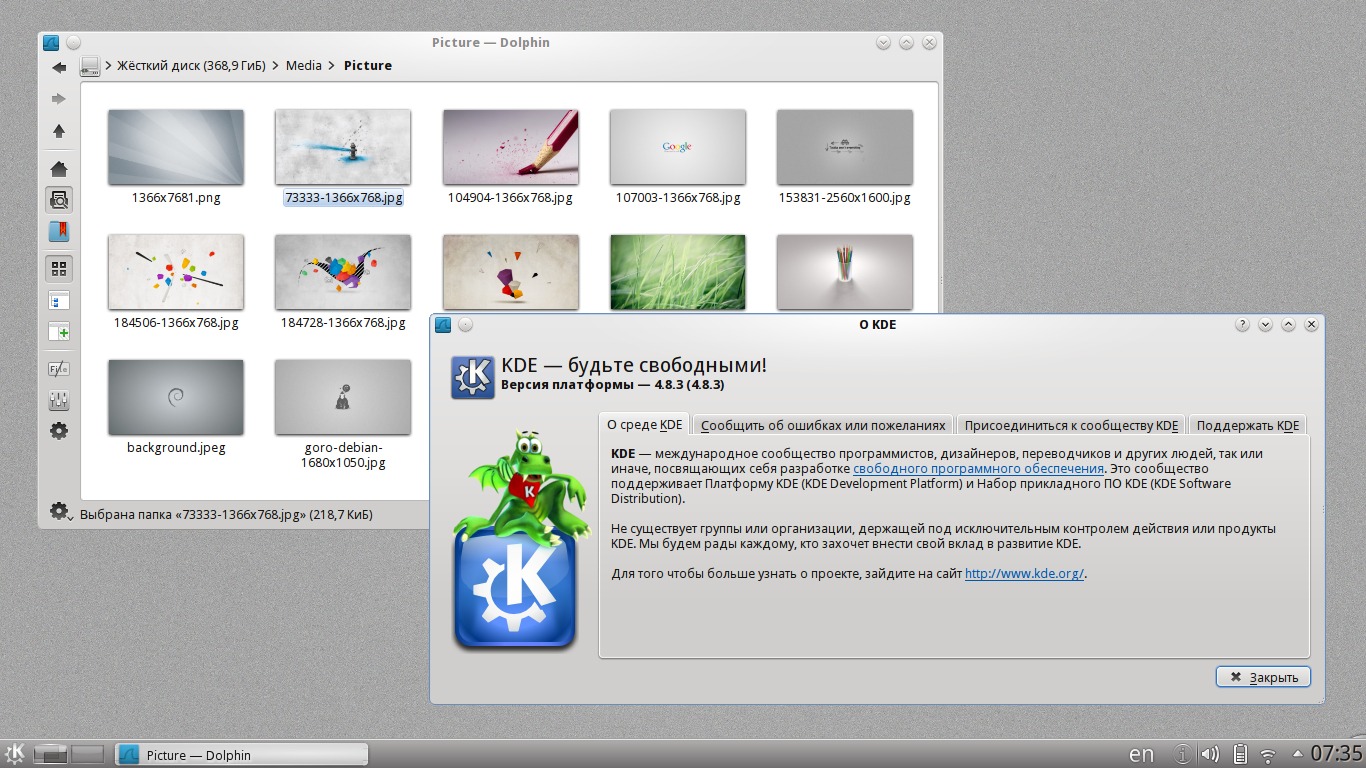Expand the breadcrumb arrow before Жёсткий диск
Screen dimensions: 1366x768
(108, 66)
